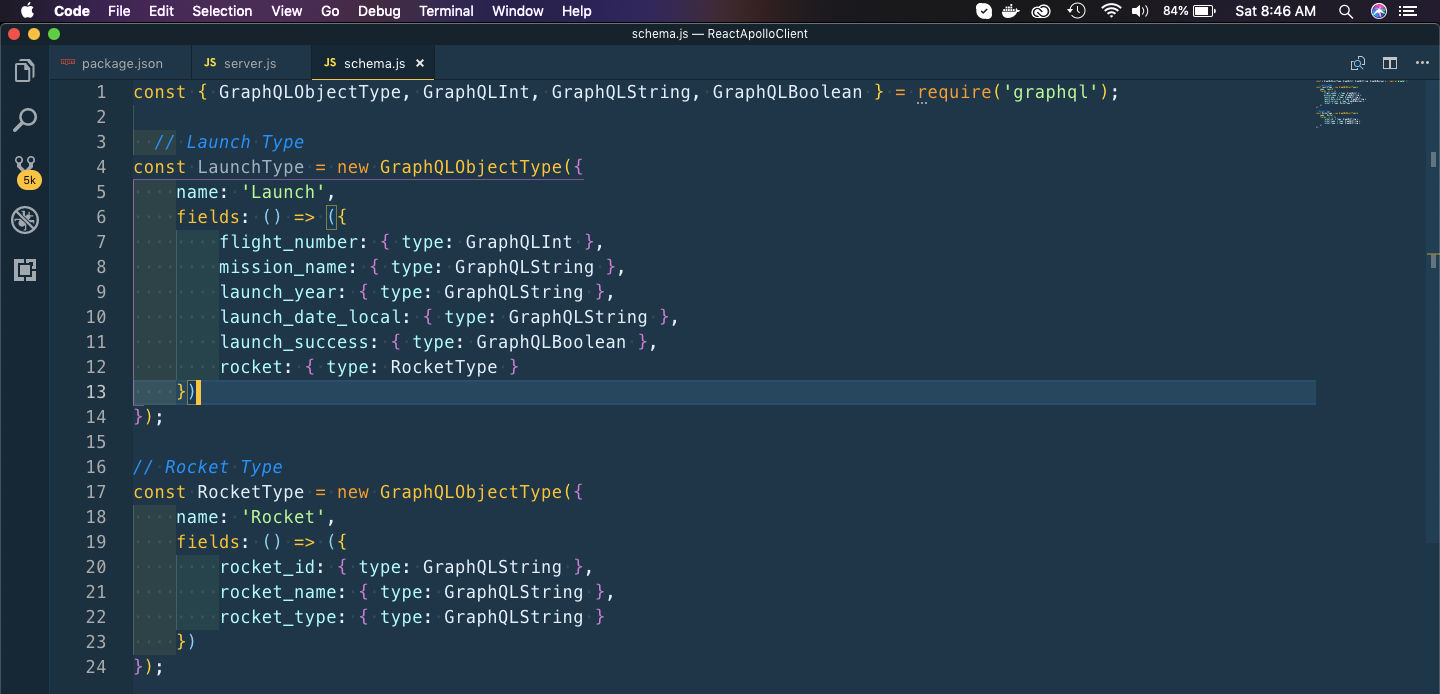The width and height of the screenshot is (1440, 694).
Task: Click the Sat 8:46 AM clock
Action: coord(1275,11)
